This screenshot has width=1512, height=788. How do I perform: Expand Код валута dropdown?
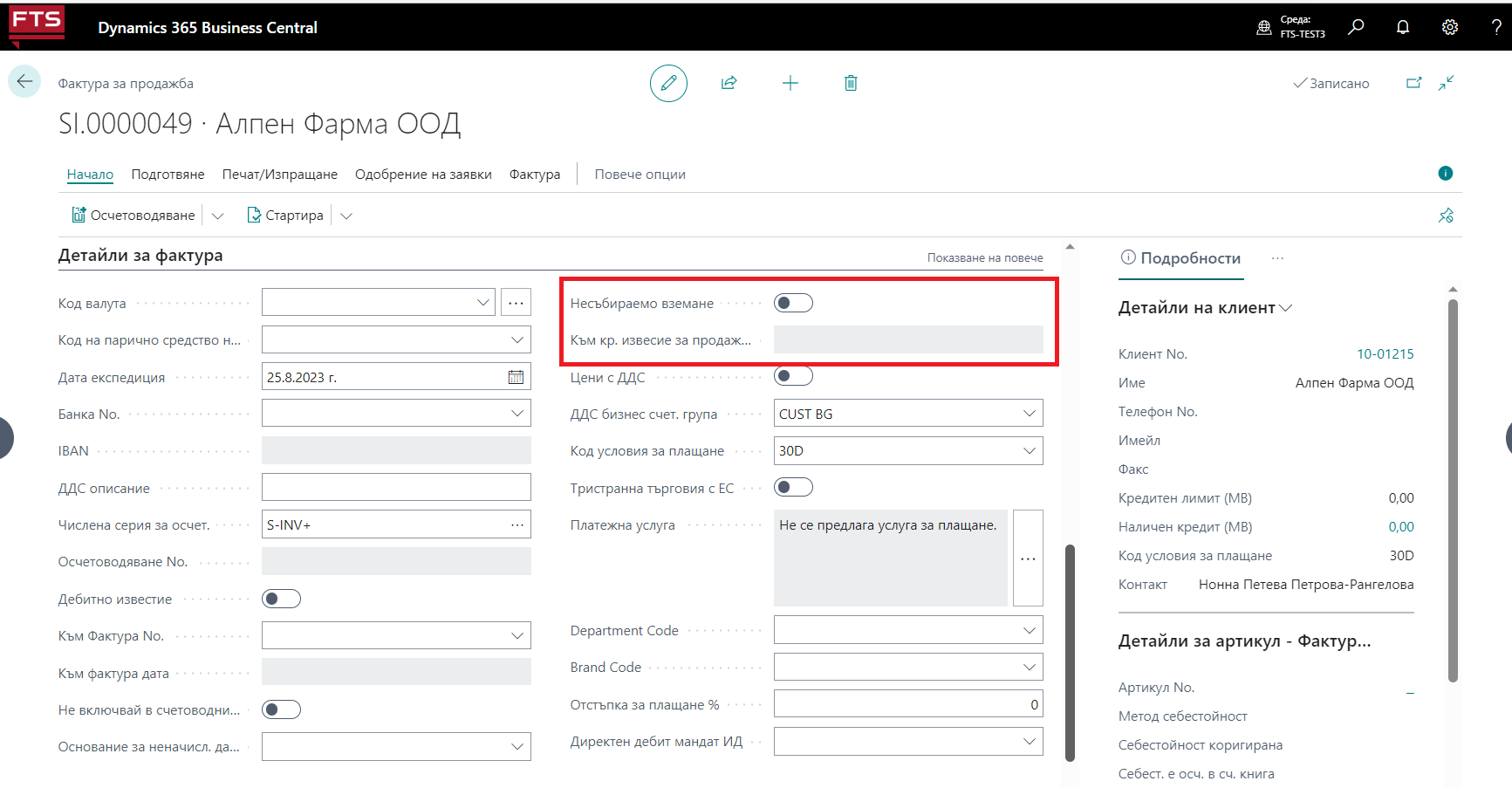tap(482, 303)
